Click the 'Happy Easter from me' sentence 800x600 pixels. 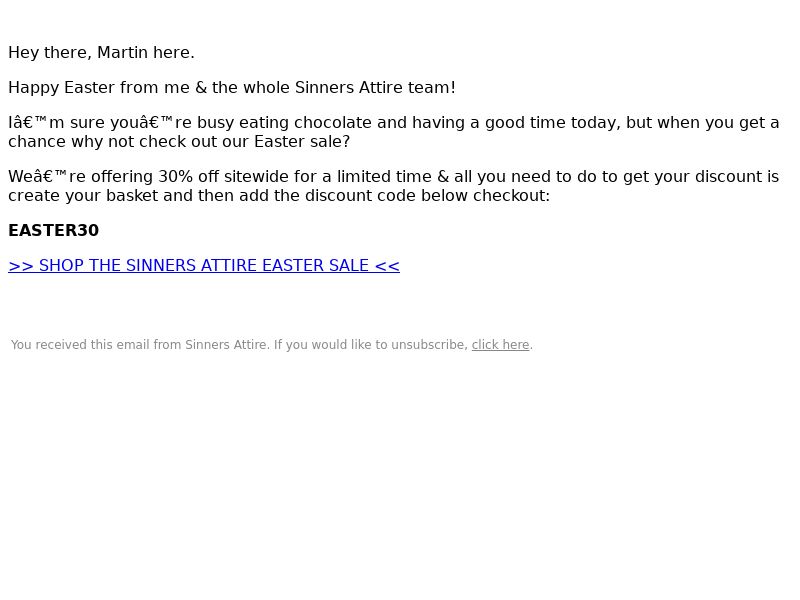click(99, 88)
